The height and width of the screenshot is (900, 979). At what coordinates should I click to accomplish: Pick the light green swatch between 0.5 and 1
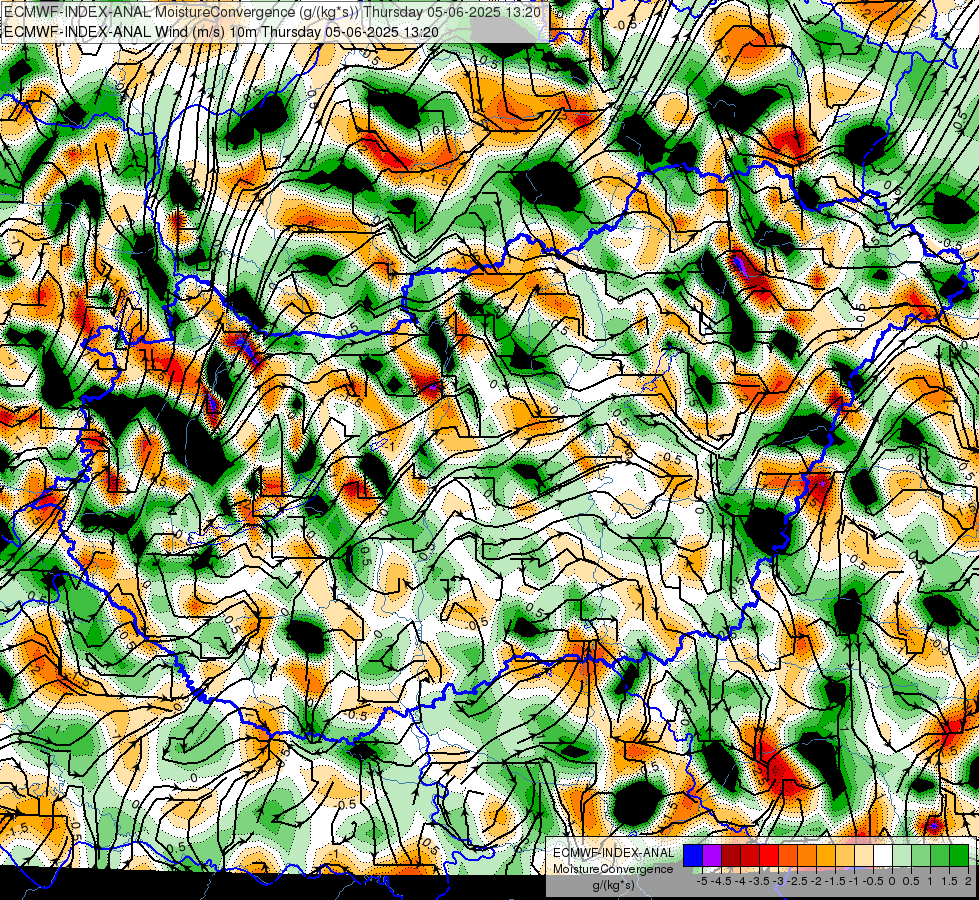pos(921,855)
